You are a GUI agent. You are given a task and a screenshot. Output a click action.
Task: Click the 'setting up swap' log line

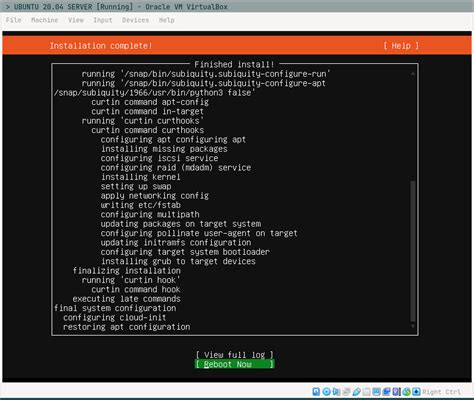pyautogui.click(x=136, y=186)
